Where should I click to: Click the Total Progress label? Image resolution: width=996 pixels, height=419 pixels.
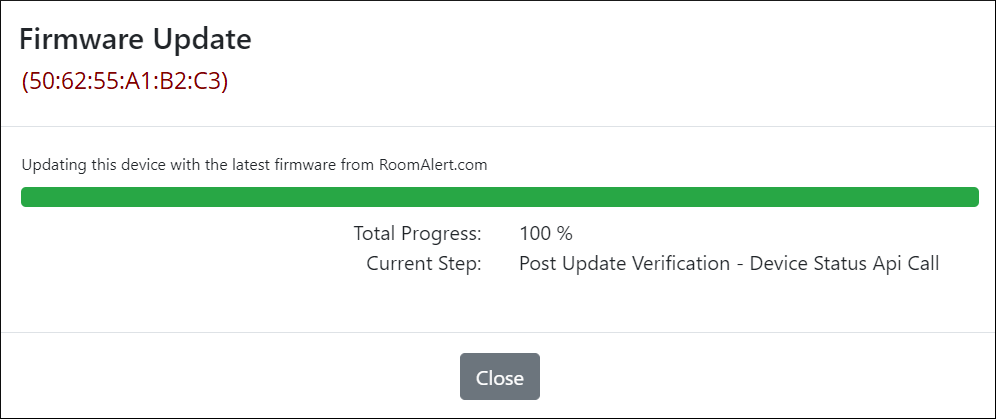417,234
